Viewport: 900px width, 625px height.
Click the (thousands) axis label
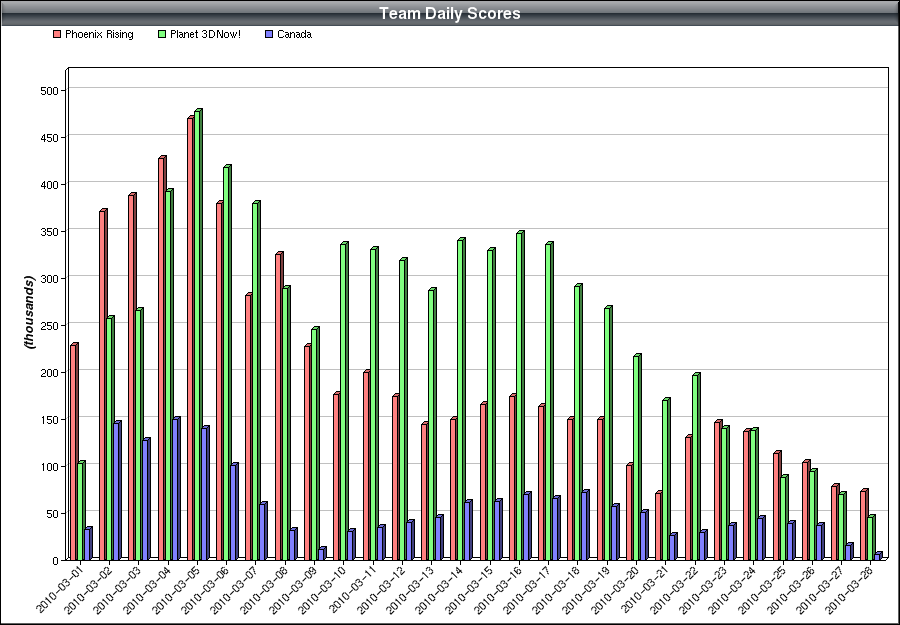(29, 312)
